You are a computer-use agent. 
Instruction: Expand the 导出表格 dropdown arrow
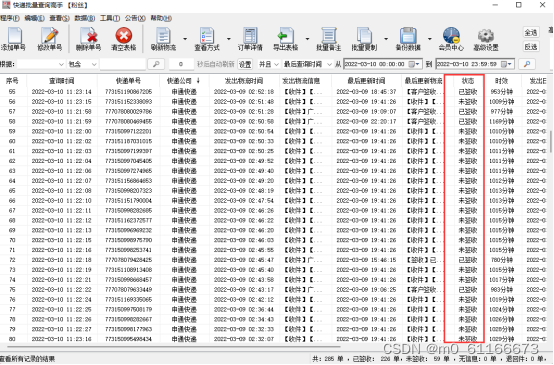tap(307, 39)
